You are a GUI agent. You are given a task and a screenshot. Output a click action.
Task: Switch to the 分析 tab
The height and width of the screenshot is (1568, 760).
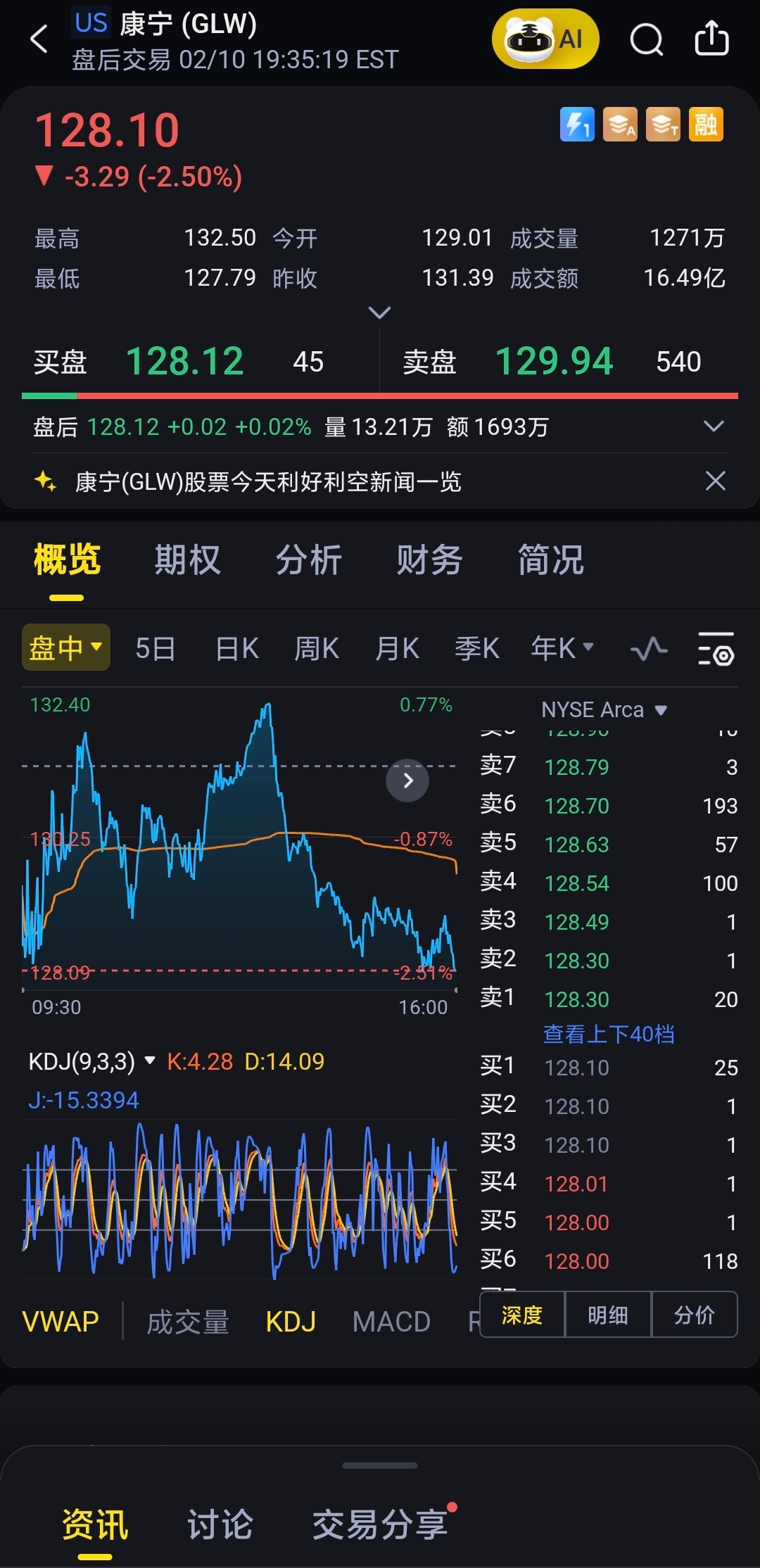coord(309,561)
